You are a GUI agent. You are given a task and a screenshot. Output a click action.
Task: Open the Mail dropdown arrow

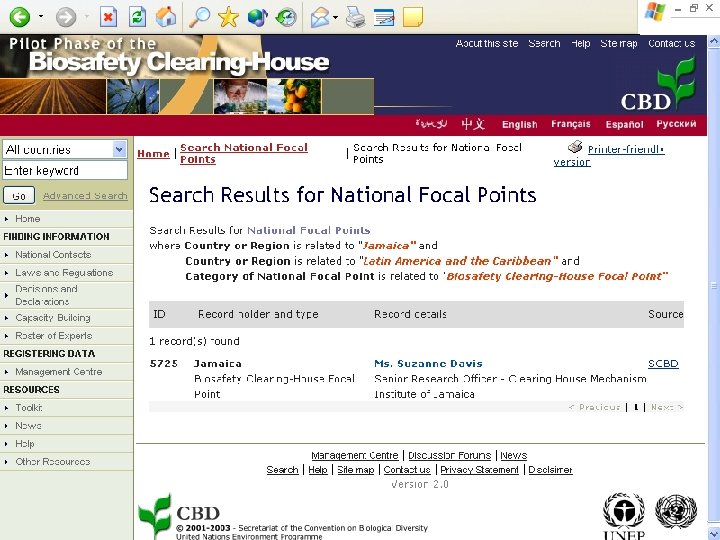coord(336,17)
